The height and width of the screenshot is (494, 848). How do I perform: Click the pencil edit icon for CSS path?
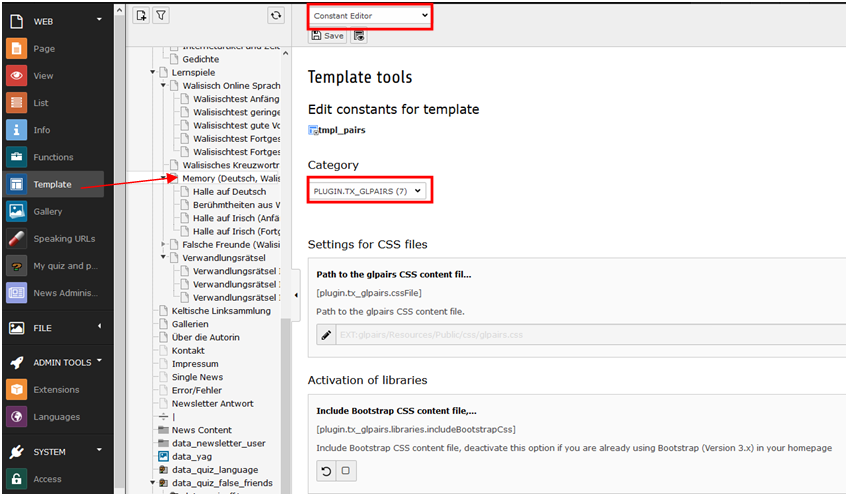pos(326,336)
